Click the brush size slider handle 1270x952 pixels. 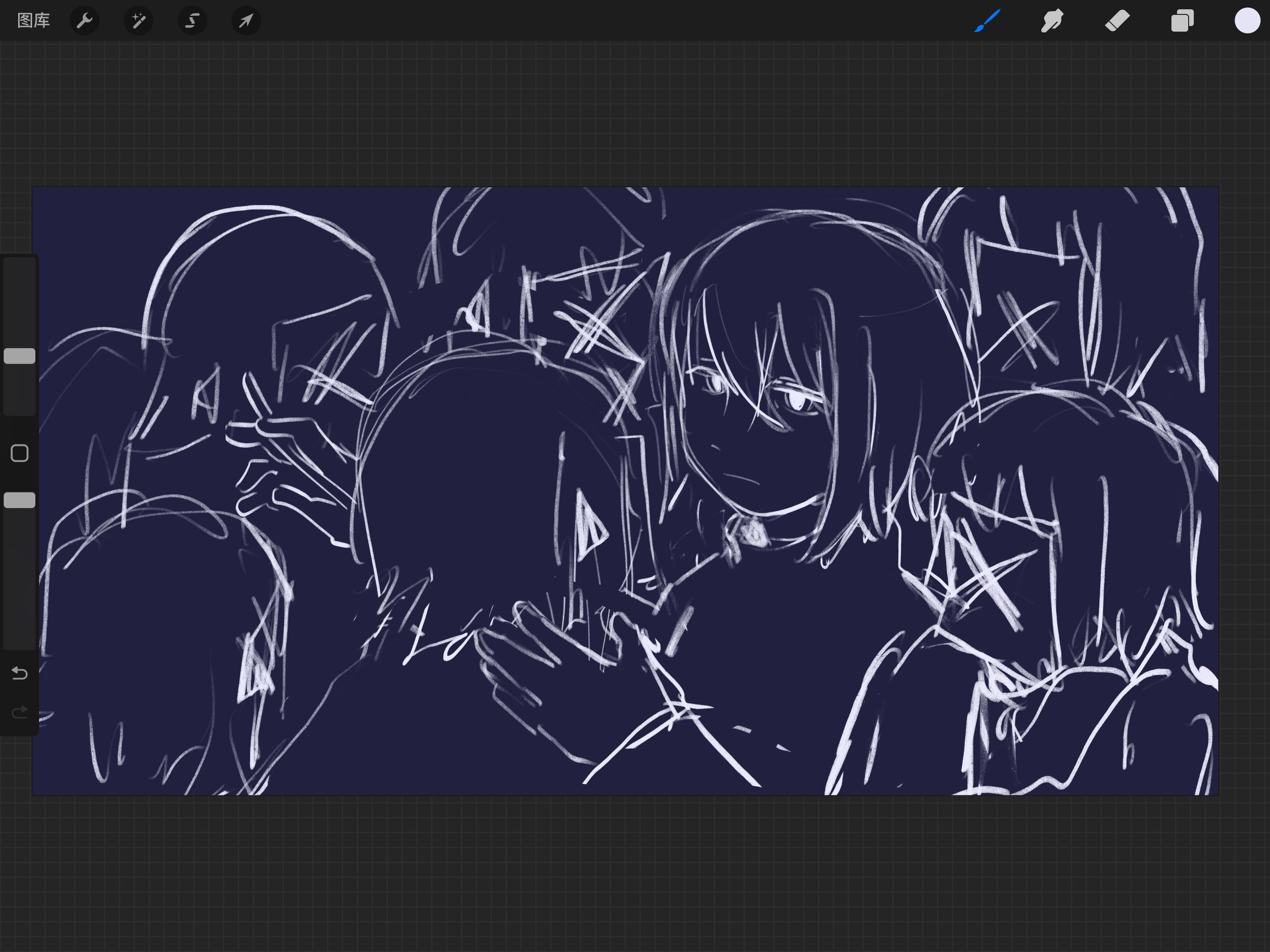[20, 356]
